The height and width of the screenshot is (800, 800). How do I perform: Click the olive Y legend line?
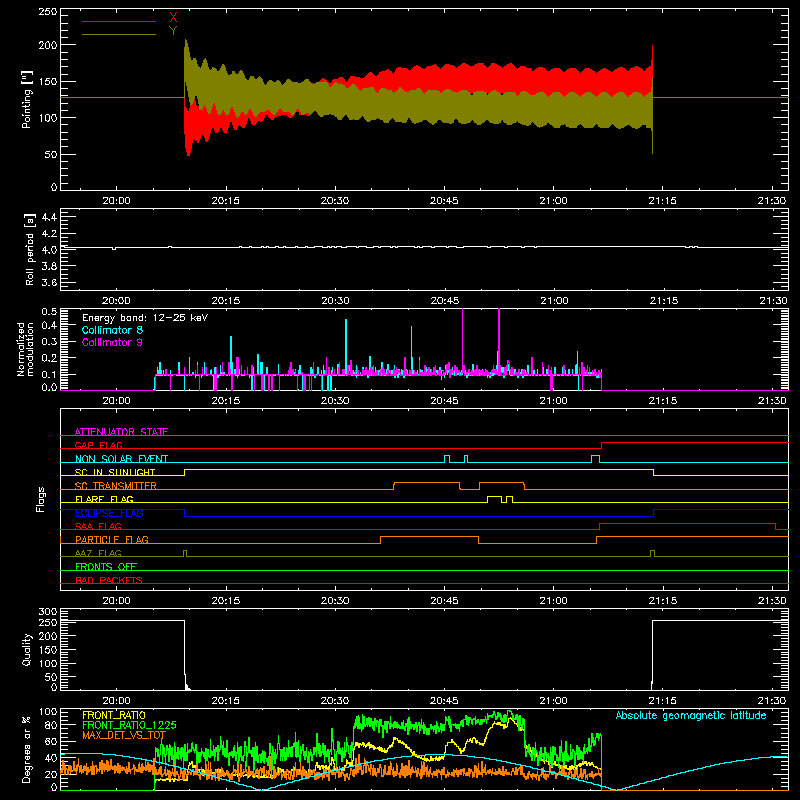coord(119,34)
